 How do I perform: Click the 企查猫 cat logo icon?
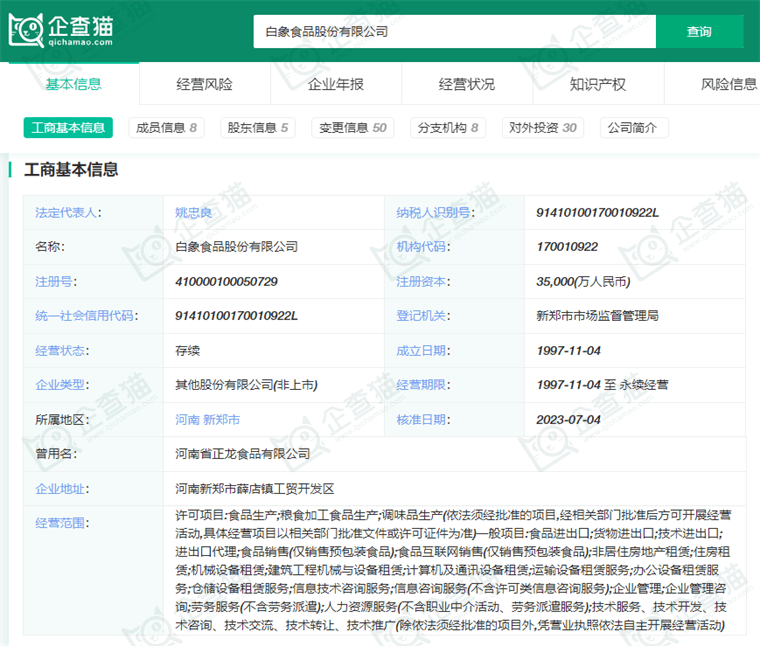click(27, 30)
